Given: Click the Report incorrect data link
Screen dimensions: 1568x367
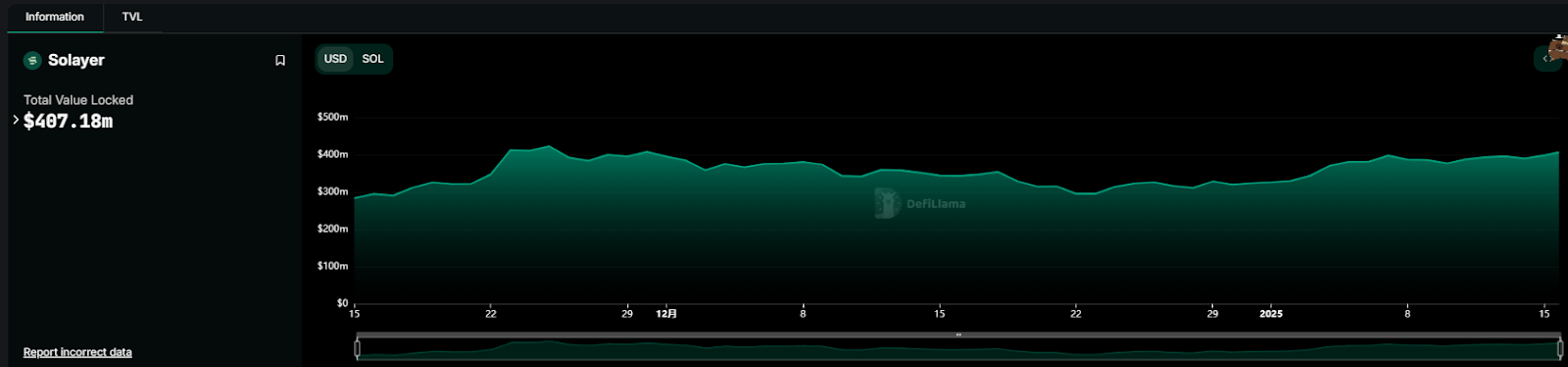Looking at the screenshot, I should pos(77,352).
